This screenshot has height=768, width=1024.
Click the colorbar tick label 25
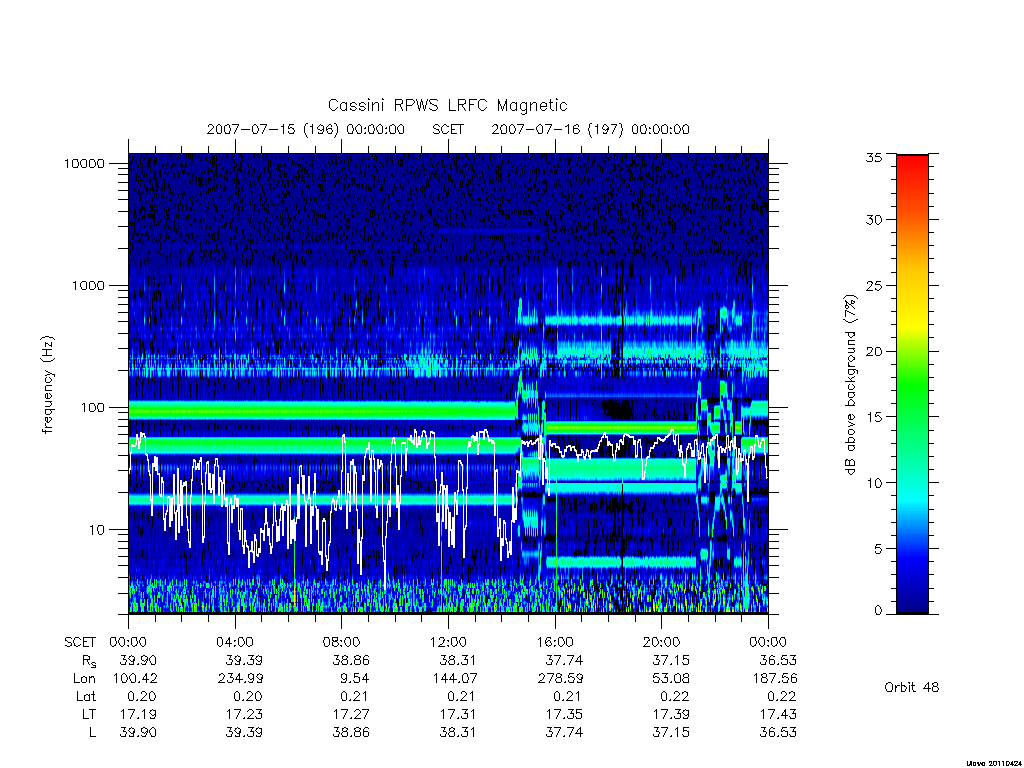(x=873, y=285)
